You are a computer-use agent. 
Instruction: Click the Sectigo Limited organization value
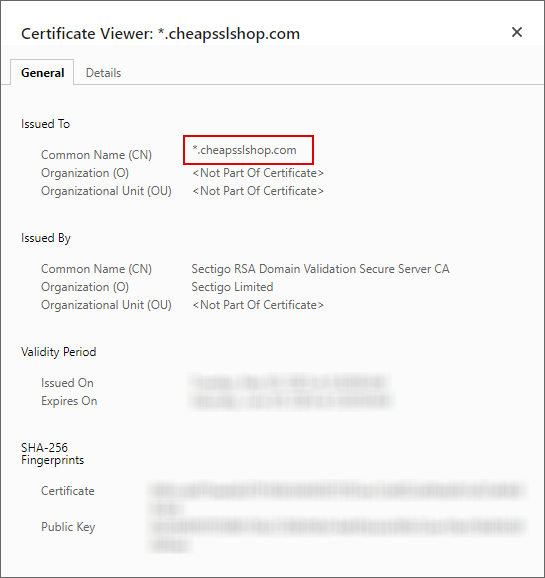click(x=232, y=287)
